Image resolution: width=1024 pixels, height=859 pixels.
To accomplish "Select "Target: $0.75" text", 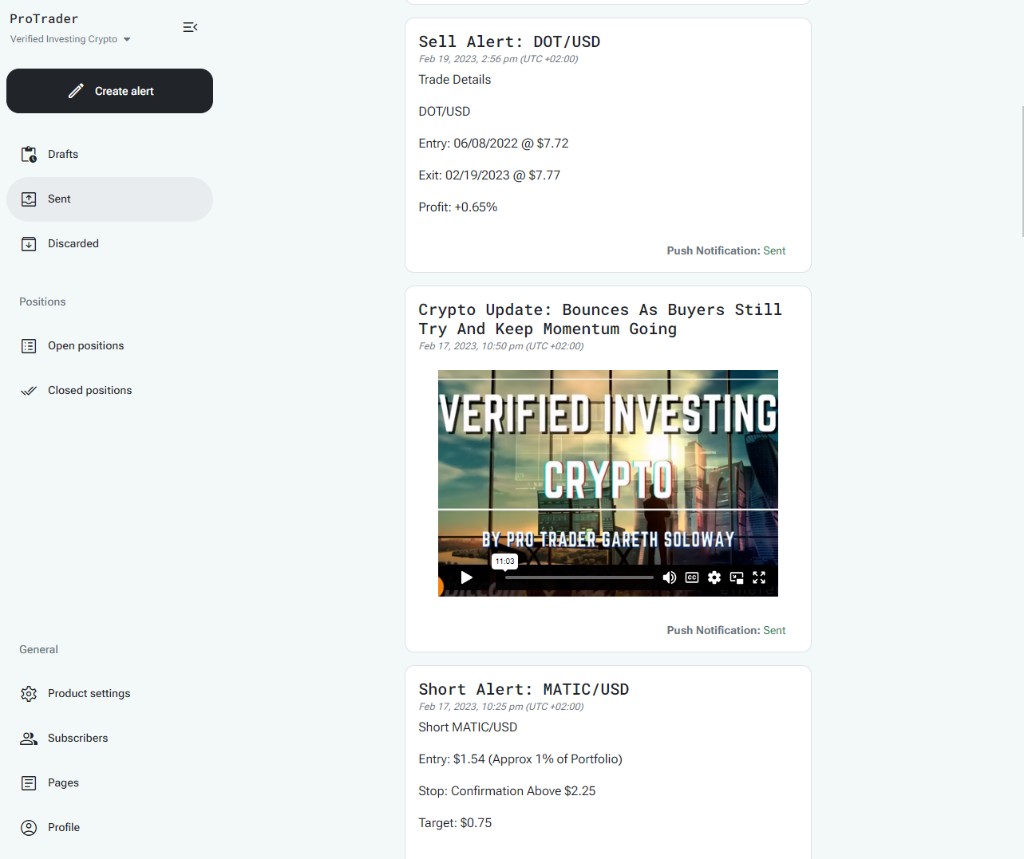I will coord(455,823).
